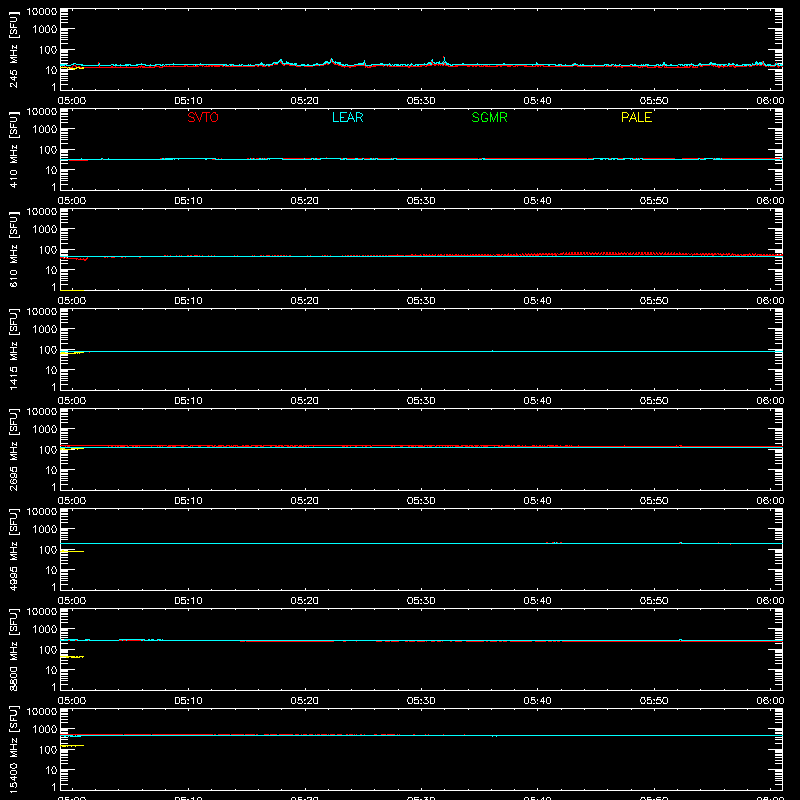Viewport: 800px width, 800px height.
Task: Click 05:30 time label under 1415 MHz panel
Action: 421,401
